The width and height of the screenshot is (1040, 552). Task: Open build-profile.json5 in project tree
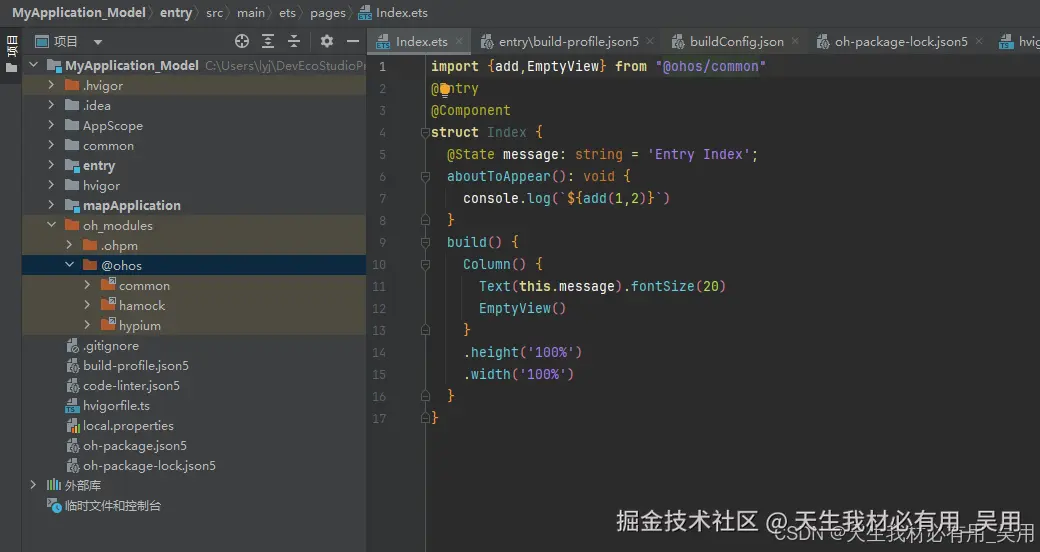[x=135, y=365]
